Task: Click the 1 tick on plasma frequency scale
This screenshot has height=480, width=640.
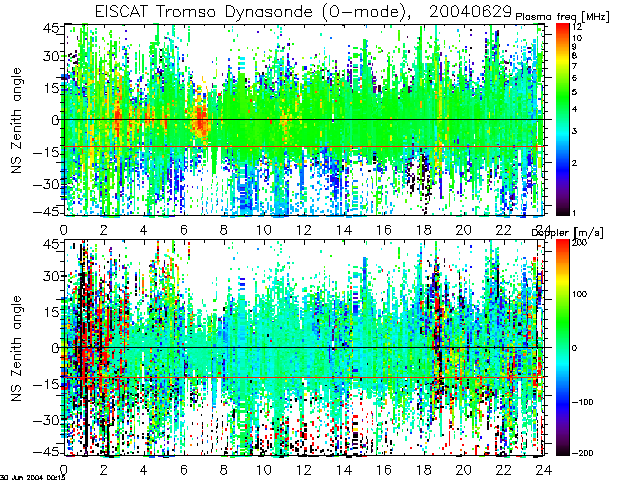Action: [x=574, y=213]
